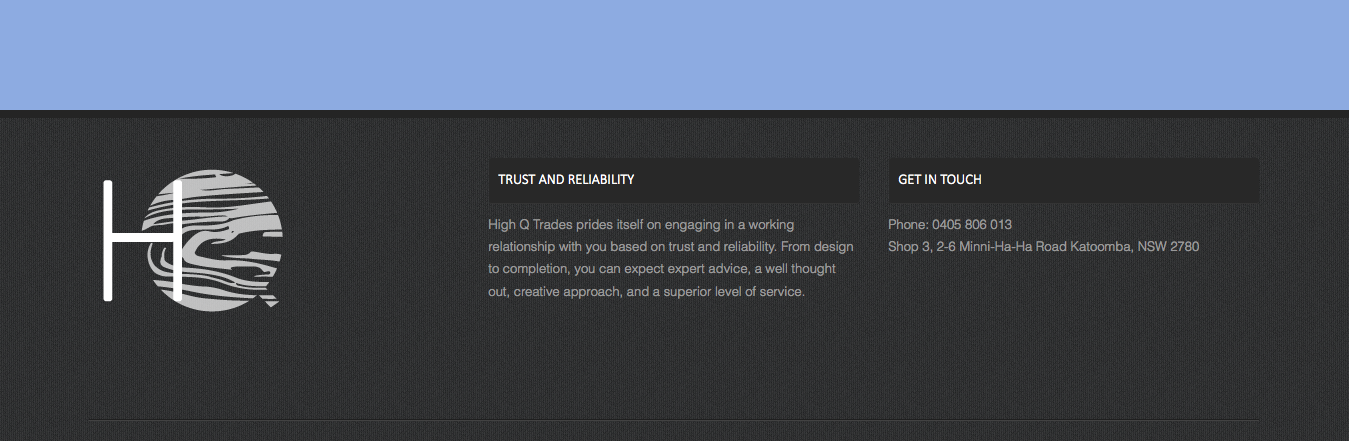The image size is (1349, 441).
Task: Select the TRUST AND RELIABILITY heading
Action: (x=566, y=180)
